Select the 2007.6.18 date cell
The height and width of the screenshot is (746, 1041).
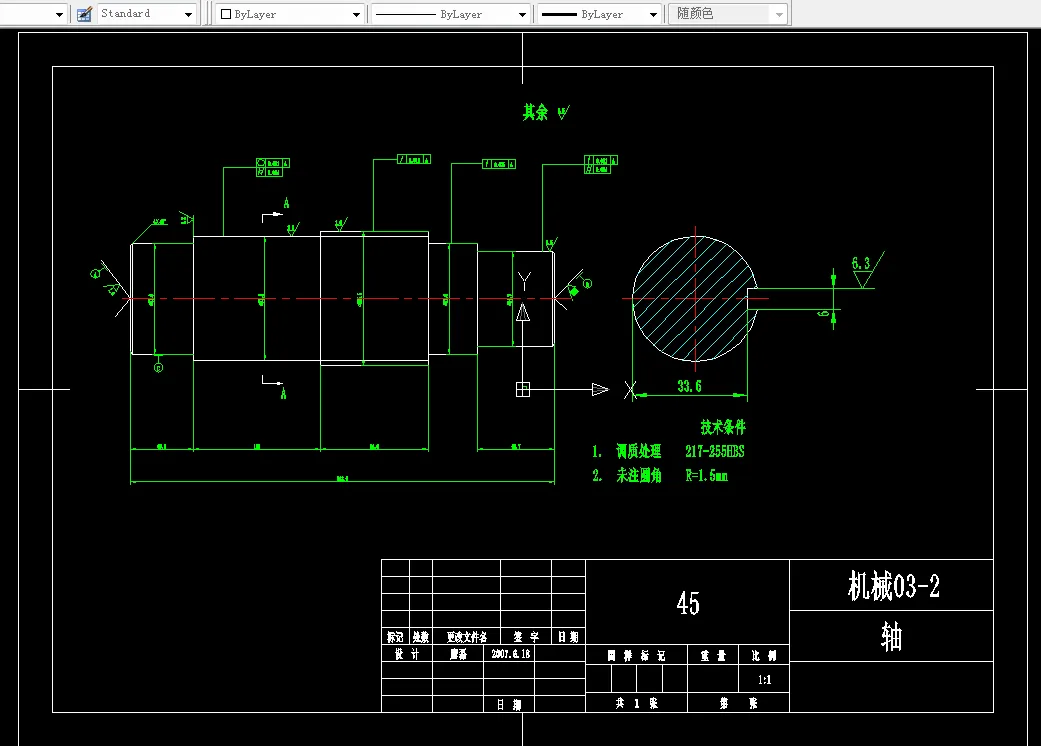coord(511,654)
